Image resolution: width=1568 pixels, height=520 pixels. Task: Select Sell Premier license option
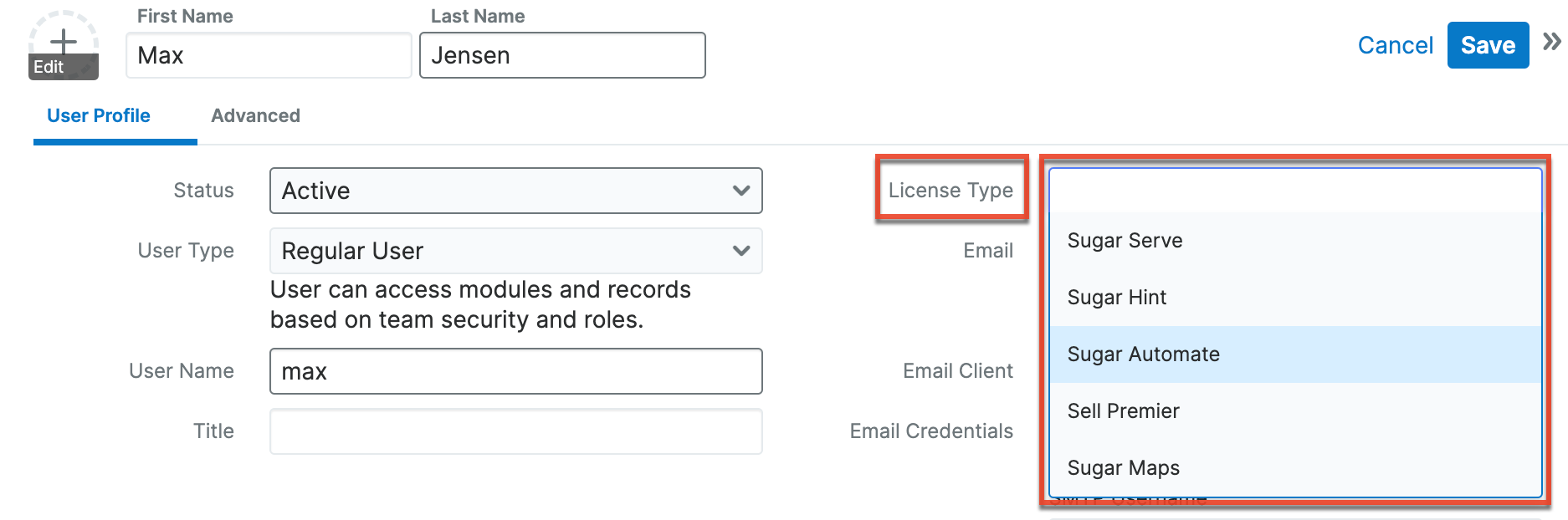point(1123,411)
